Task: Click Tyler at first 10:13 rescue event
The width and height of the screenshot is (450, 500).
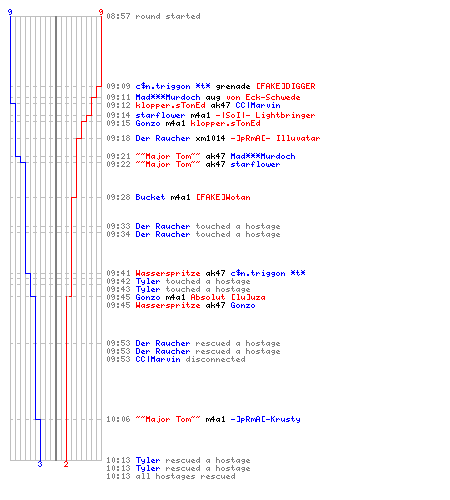Action: [x=148, y=460]
